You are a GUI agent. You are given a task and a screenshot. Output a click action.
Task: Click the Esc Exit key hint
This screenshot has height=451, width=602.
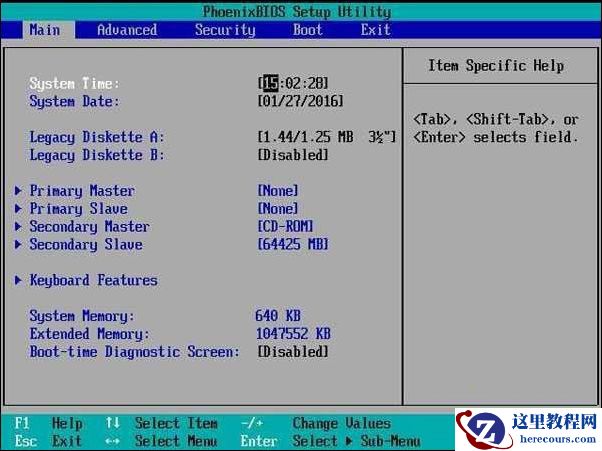48,441
